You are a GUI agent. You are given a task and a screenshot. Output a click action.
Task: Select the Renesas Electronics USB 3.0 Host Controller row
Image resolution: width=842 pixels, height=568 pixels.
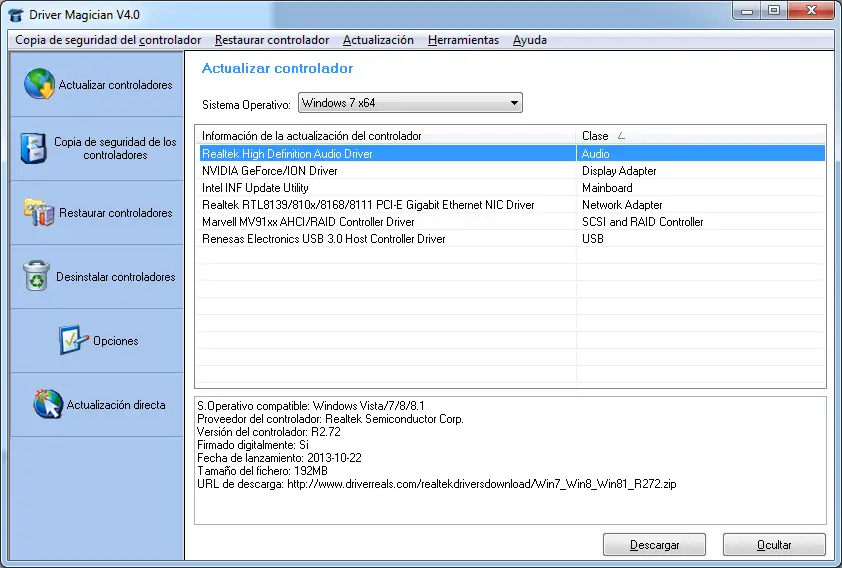tap(512, 239)
